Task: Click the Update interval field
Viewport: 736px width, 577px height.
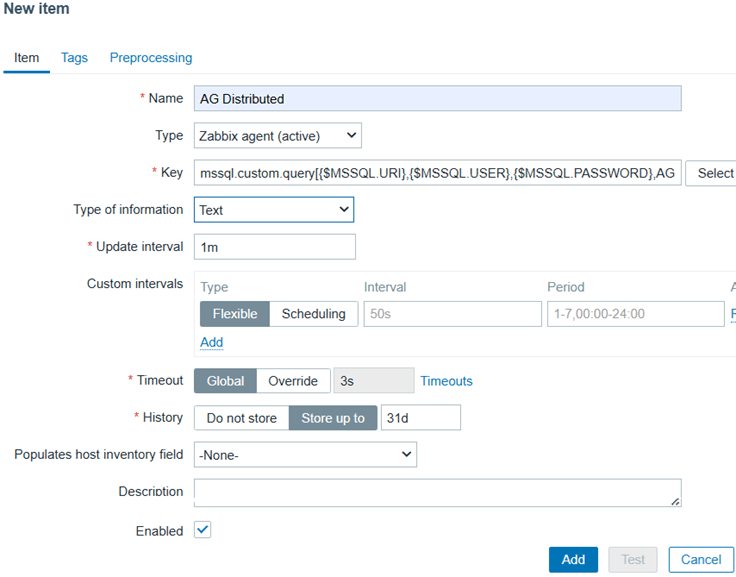Action: click(274, 247)
